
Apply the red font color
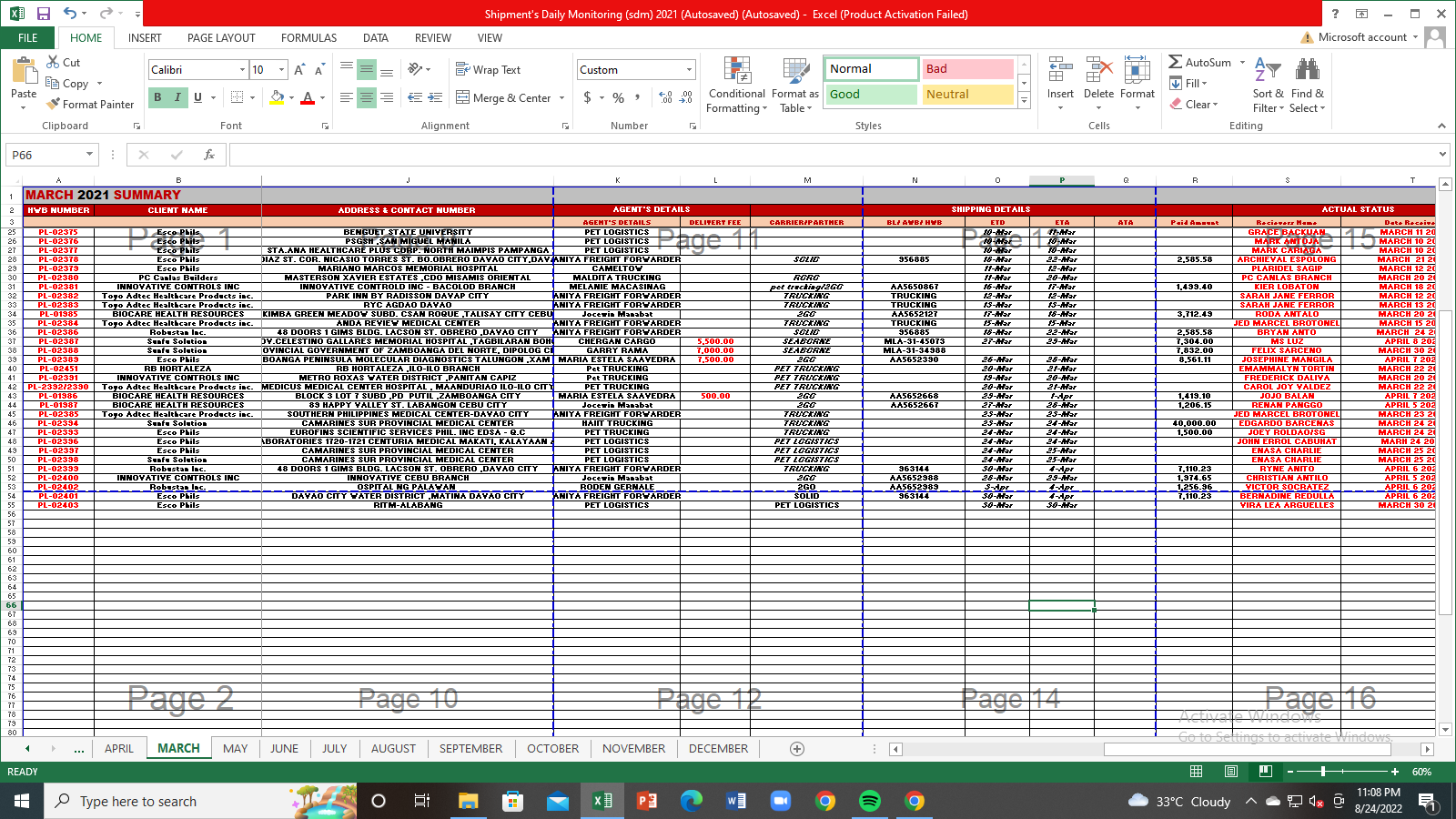[308, 97]
